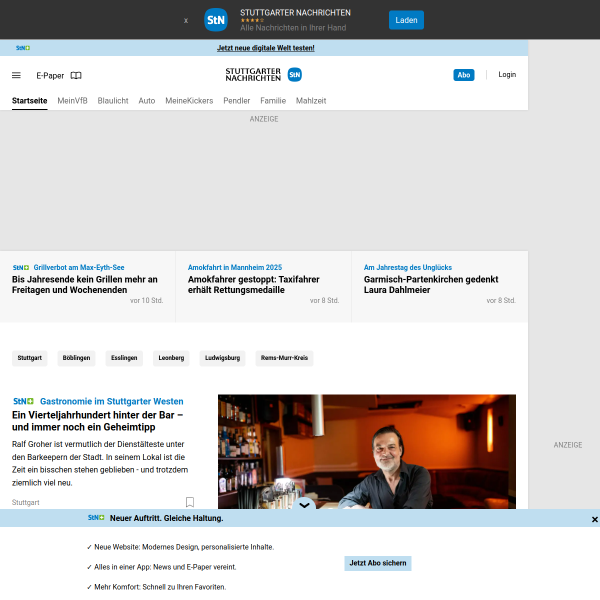Screen dimensions: 600x600
Task: Click Laden to get the app
Action: (406, 20)
